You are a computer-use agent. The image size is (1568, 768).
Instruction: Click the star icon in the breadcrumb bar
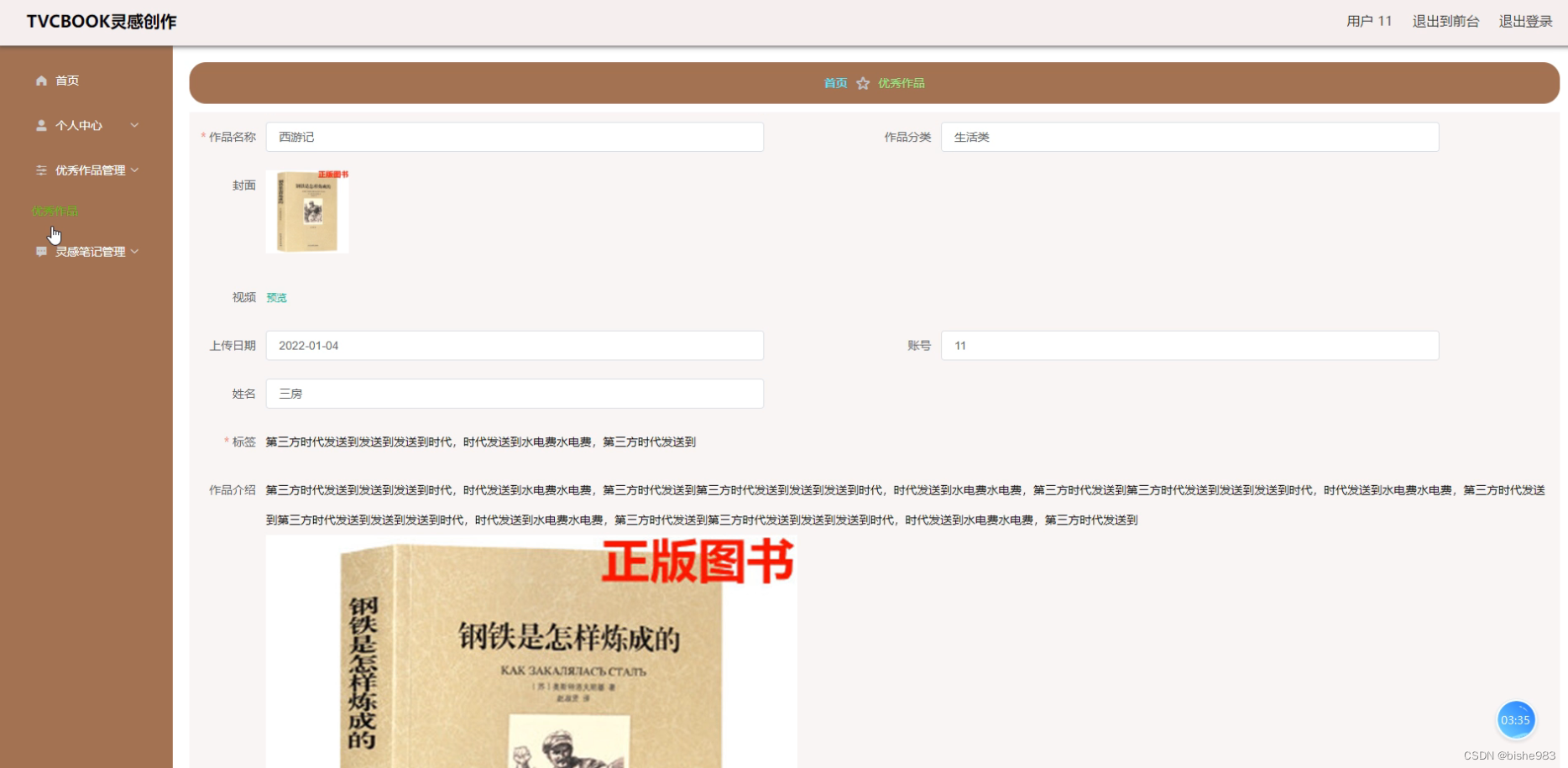864,83
